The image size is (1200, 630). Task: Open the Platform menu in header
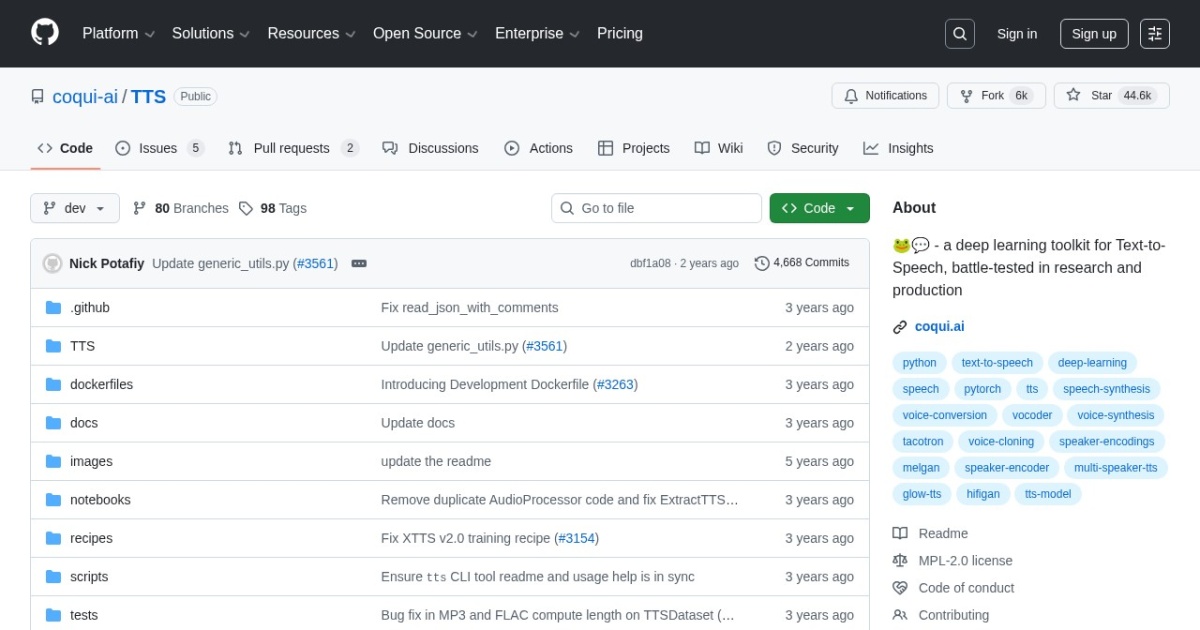[x=118, y=34]
